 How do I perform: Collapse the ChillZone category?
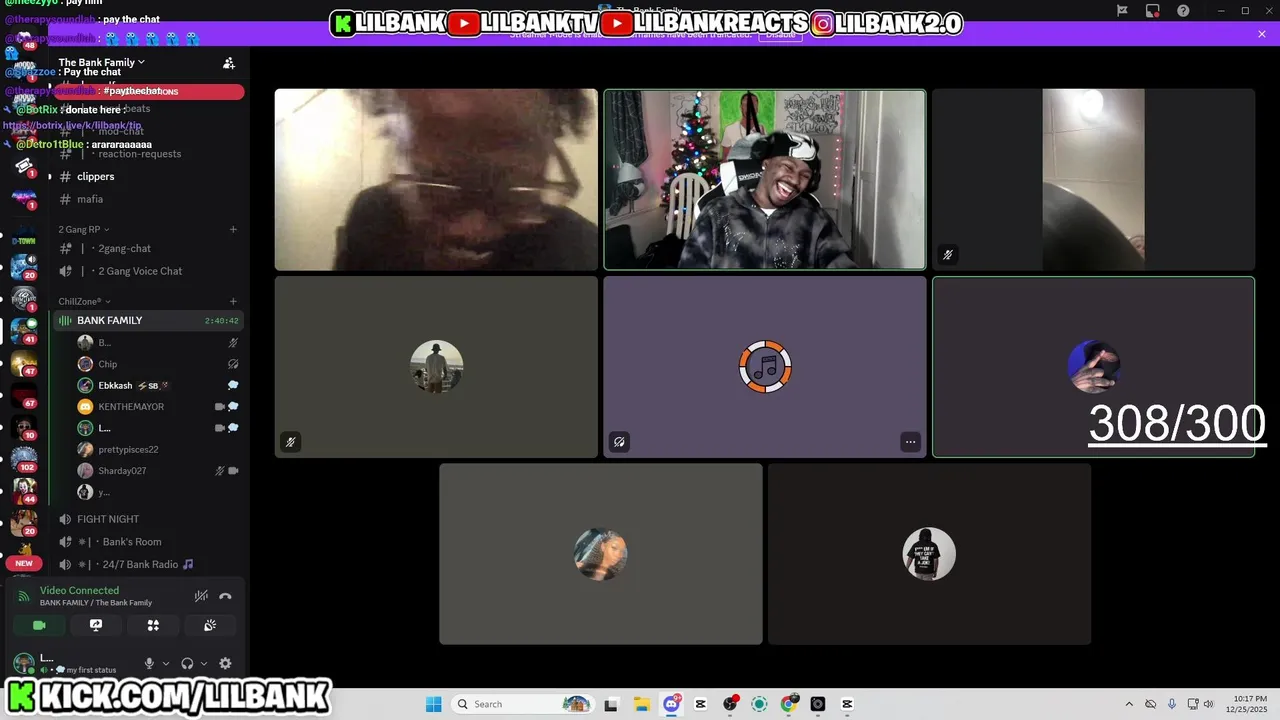point(84,301)
